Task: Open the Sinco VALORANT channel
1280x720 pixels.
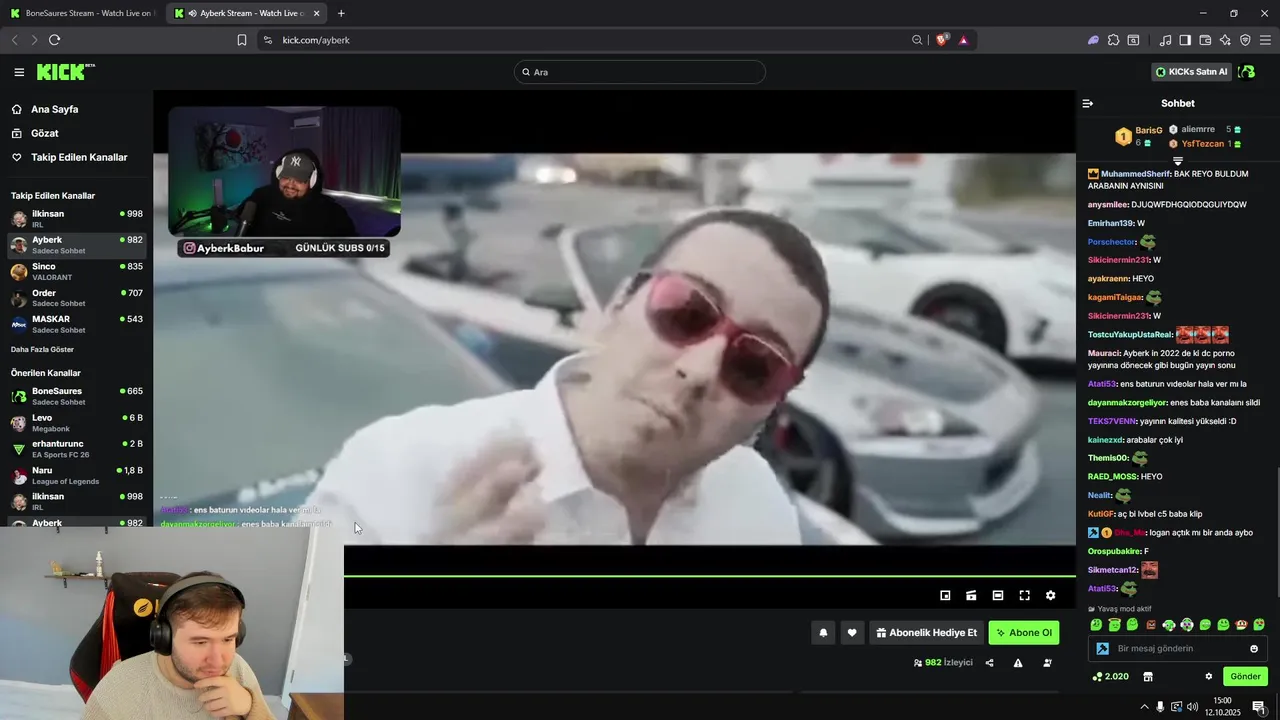Action: (x=77, y=271)
